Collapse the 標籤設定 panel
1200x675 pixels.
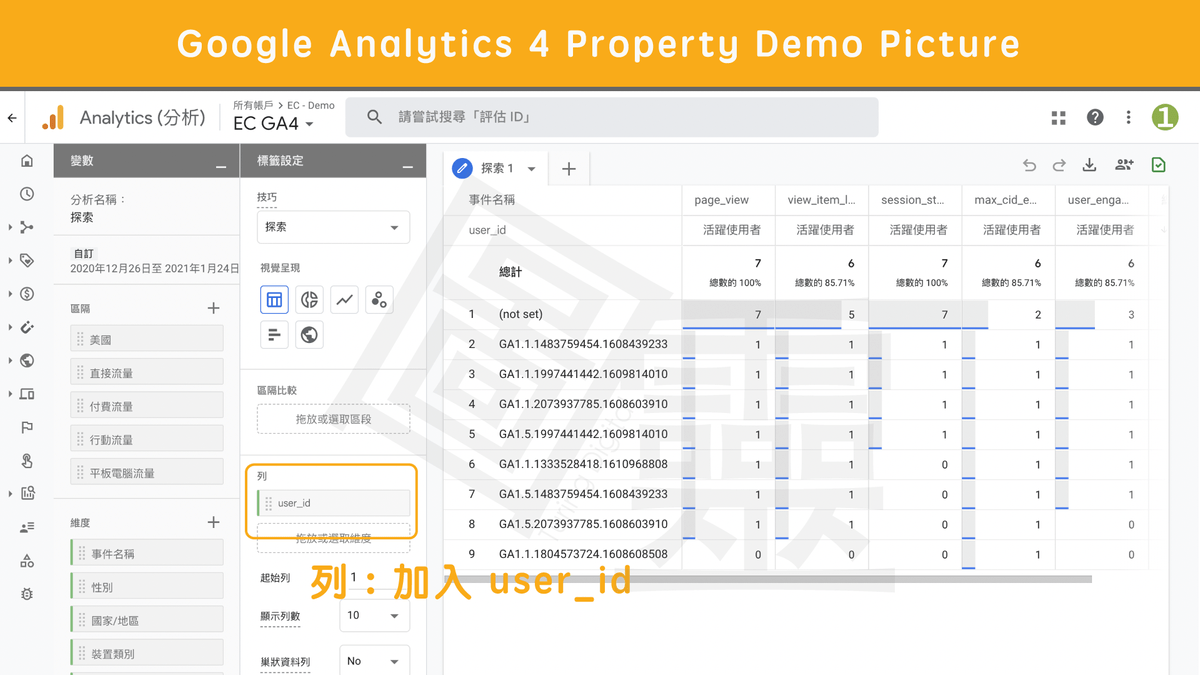pyautogui.click(x=407, y=164)
